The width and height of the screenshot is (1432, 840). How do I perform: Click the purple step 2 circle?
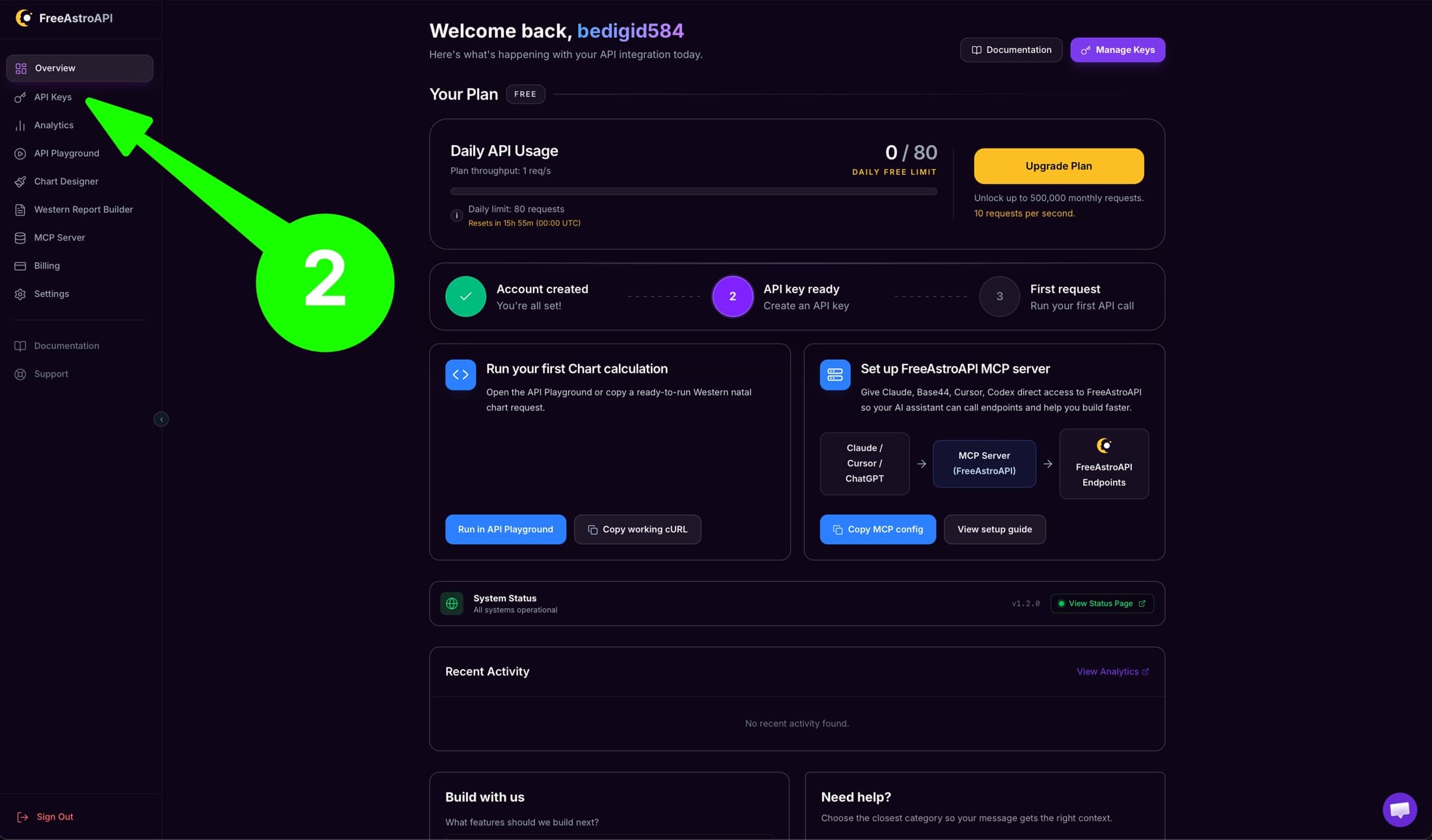pos(732,297)
